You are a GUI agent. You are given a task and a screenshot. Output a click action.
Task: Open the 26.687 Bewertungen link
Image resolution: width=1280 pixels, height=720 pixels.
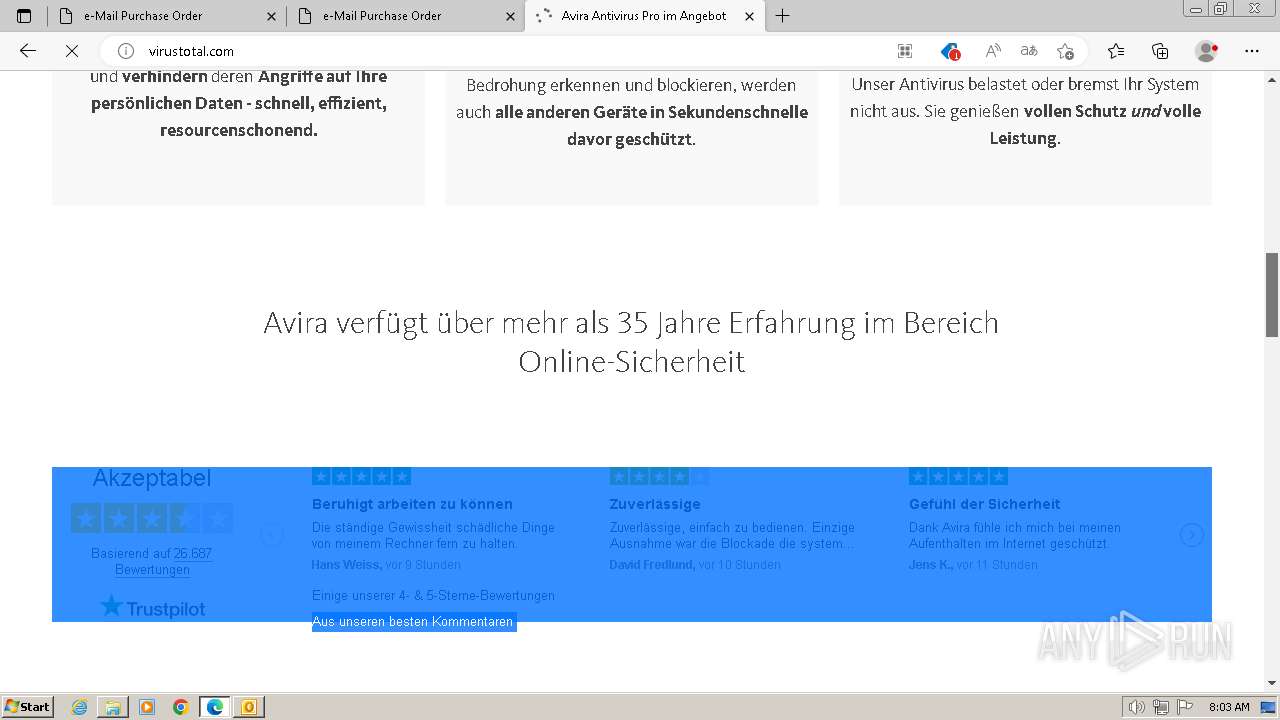[x=163, y=561]
